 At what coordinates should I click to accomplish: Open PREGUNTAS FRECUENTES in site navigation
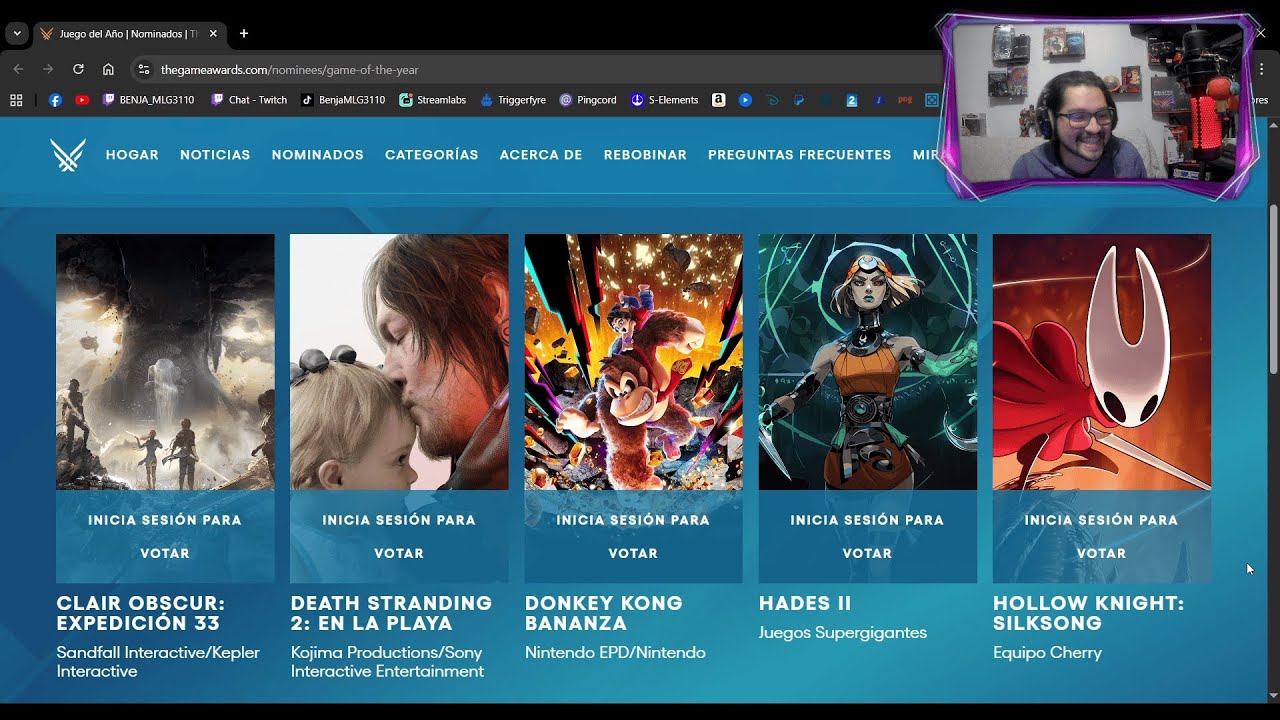pos(800,155)
